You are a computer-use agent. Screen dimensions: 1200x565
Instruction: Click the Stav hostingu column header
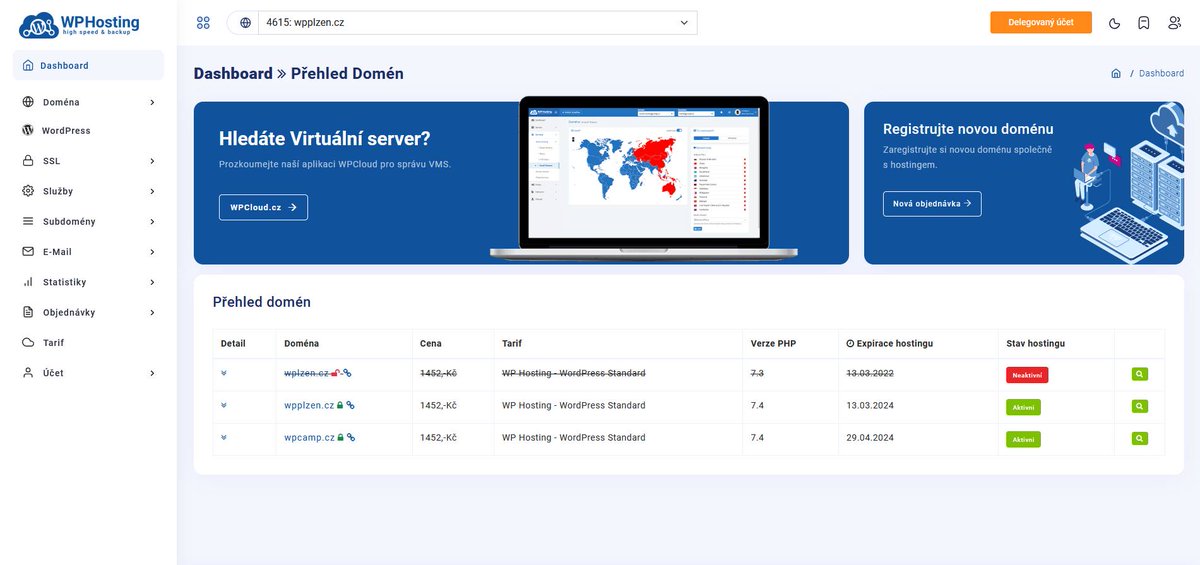point(1035,343)
